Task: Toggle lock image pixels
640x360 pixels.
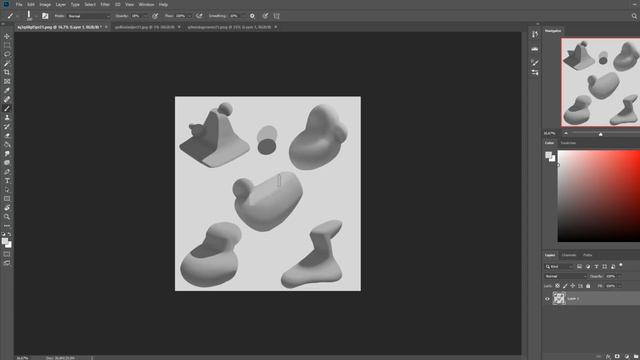Action: click(x=565, y=286)
